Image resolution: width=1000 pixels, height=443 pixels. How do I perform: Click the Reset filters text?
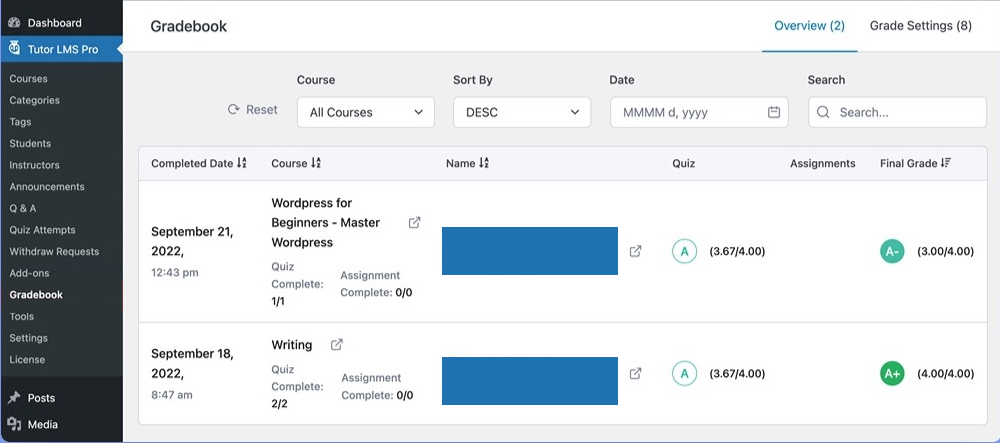coord(262,110)
